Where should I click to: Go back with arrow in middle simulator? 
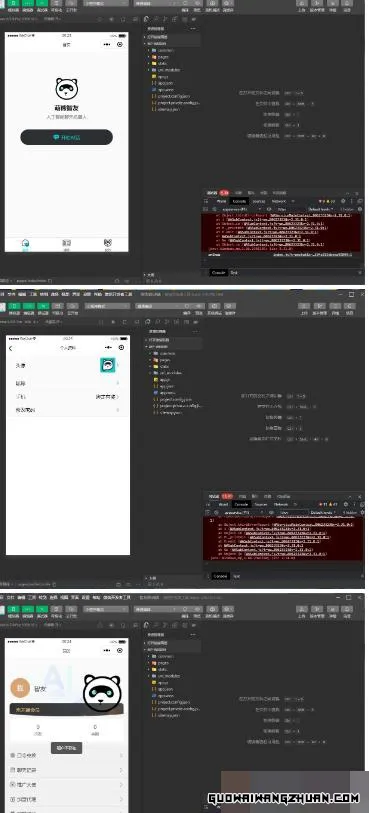11,348
